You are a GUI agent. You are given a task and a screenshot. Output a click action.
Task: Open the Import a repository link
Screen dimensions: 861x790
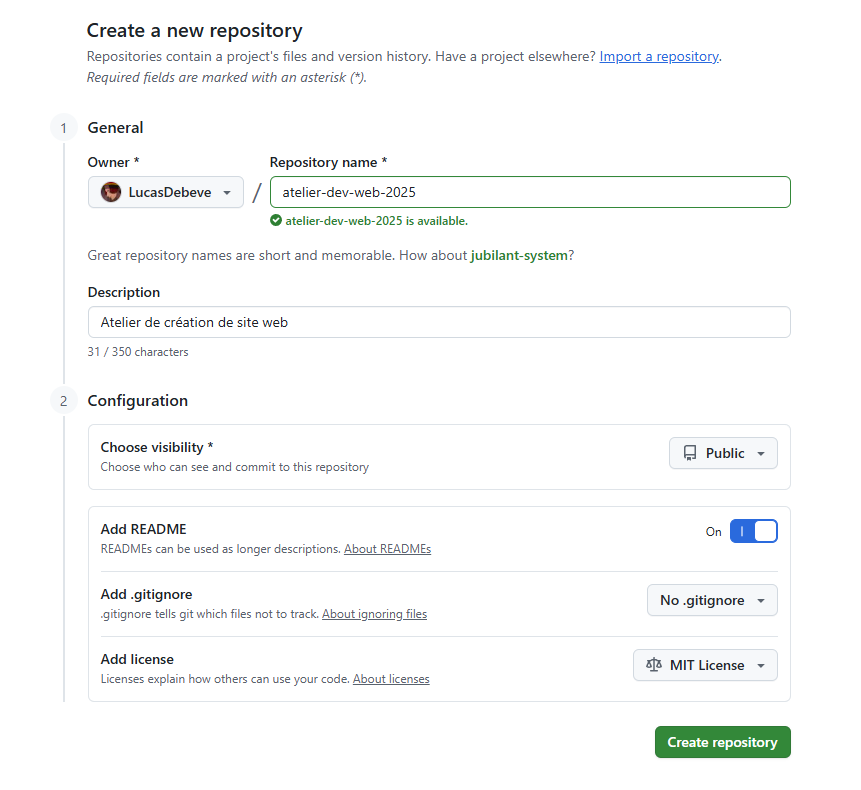point(659,56)
